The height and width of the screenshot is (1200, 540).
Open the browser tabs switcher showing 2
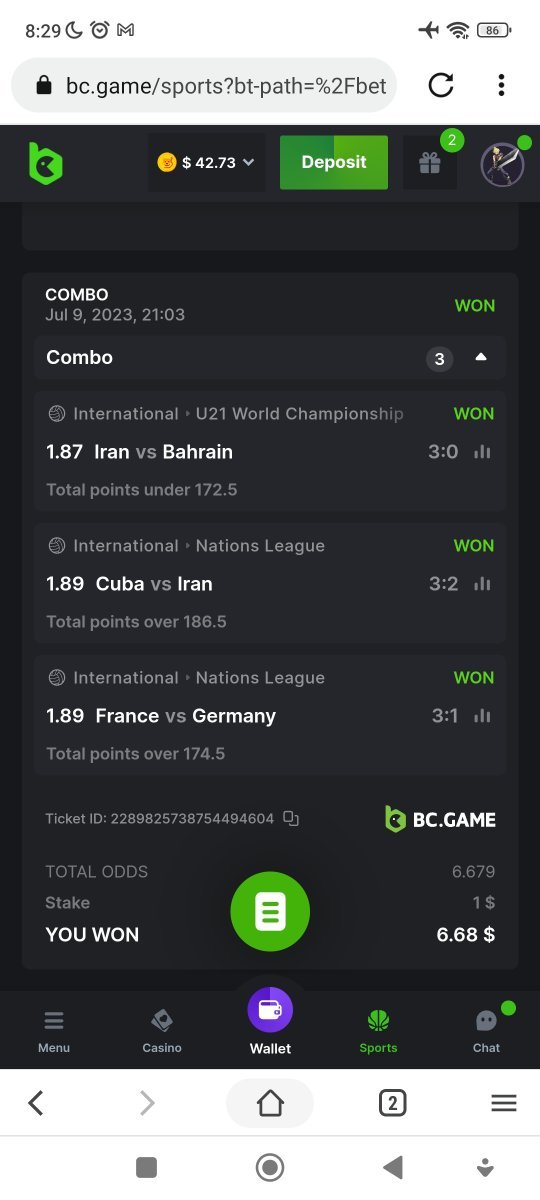(392, 1103)
